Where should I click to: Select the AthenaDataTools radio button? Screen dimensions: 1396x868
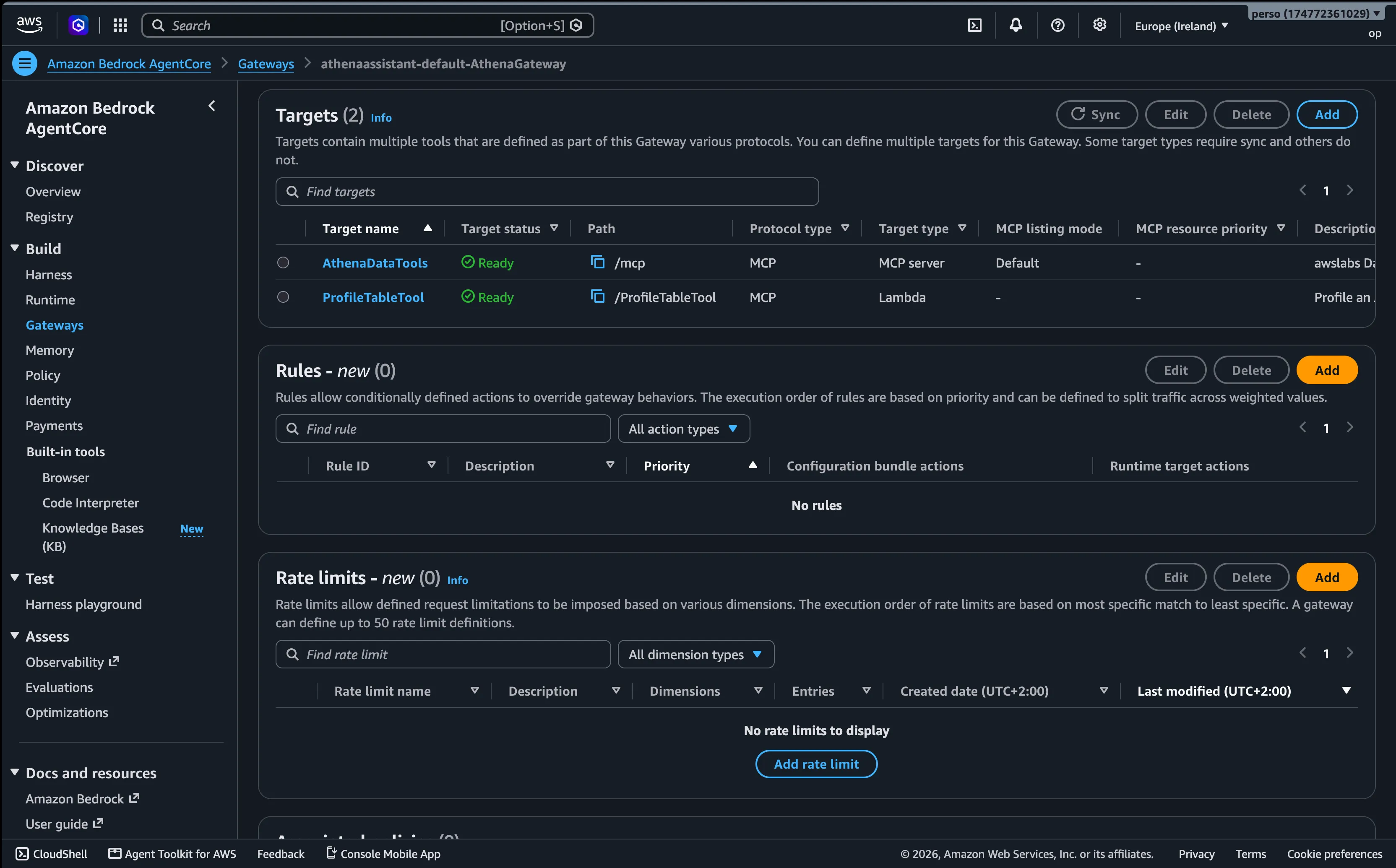tap(283, 262)
